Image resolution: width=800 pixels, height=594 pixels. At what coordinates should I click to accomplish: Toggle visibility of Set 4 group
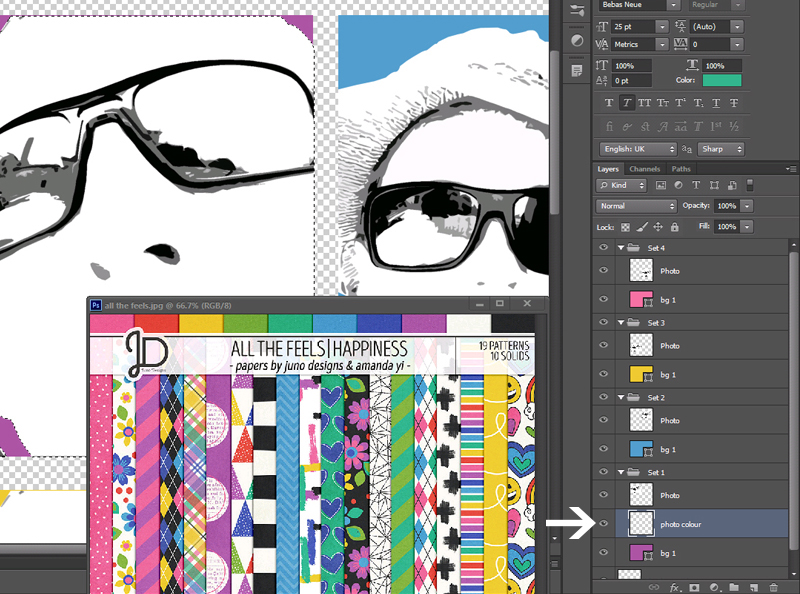(x=604, y=248)
